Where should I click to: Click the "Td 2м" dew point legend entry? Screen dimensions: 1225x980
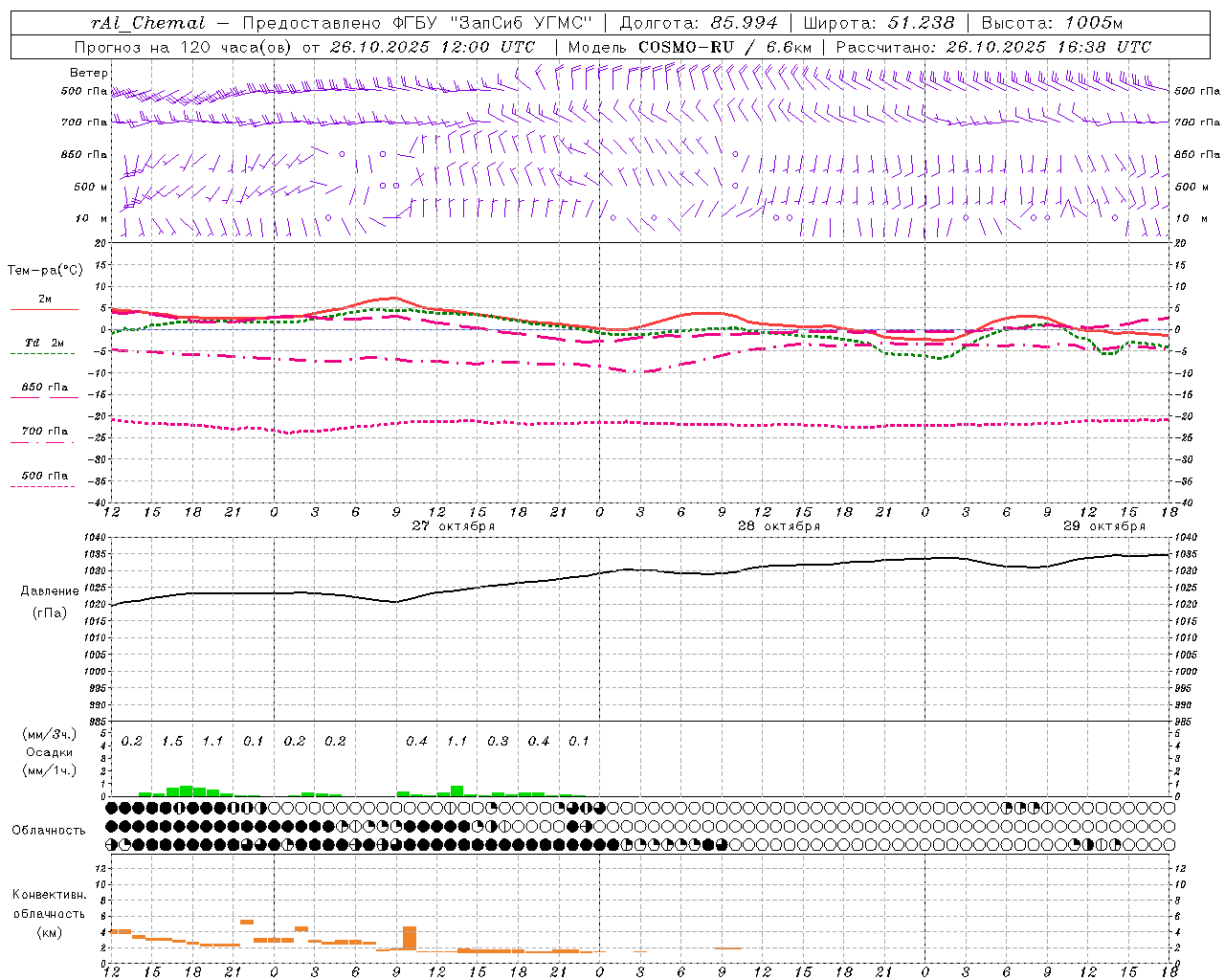click(44, 343)
